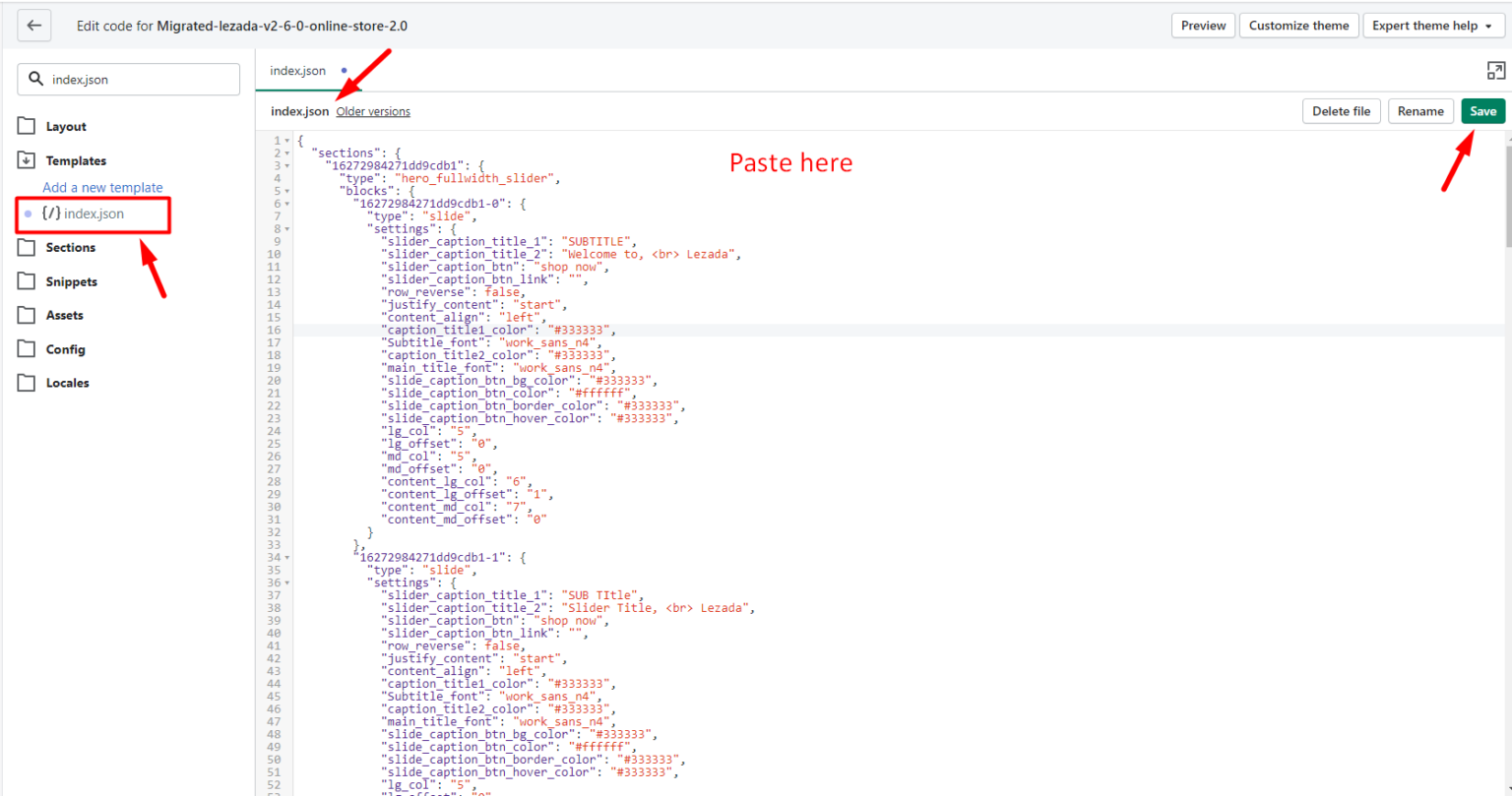Fold the slide block at line 34

[287, 557]
